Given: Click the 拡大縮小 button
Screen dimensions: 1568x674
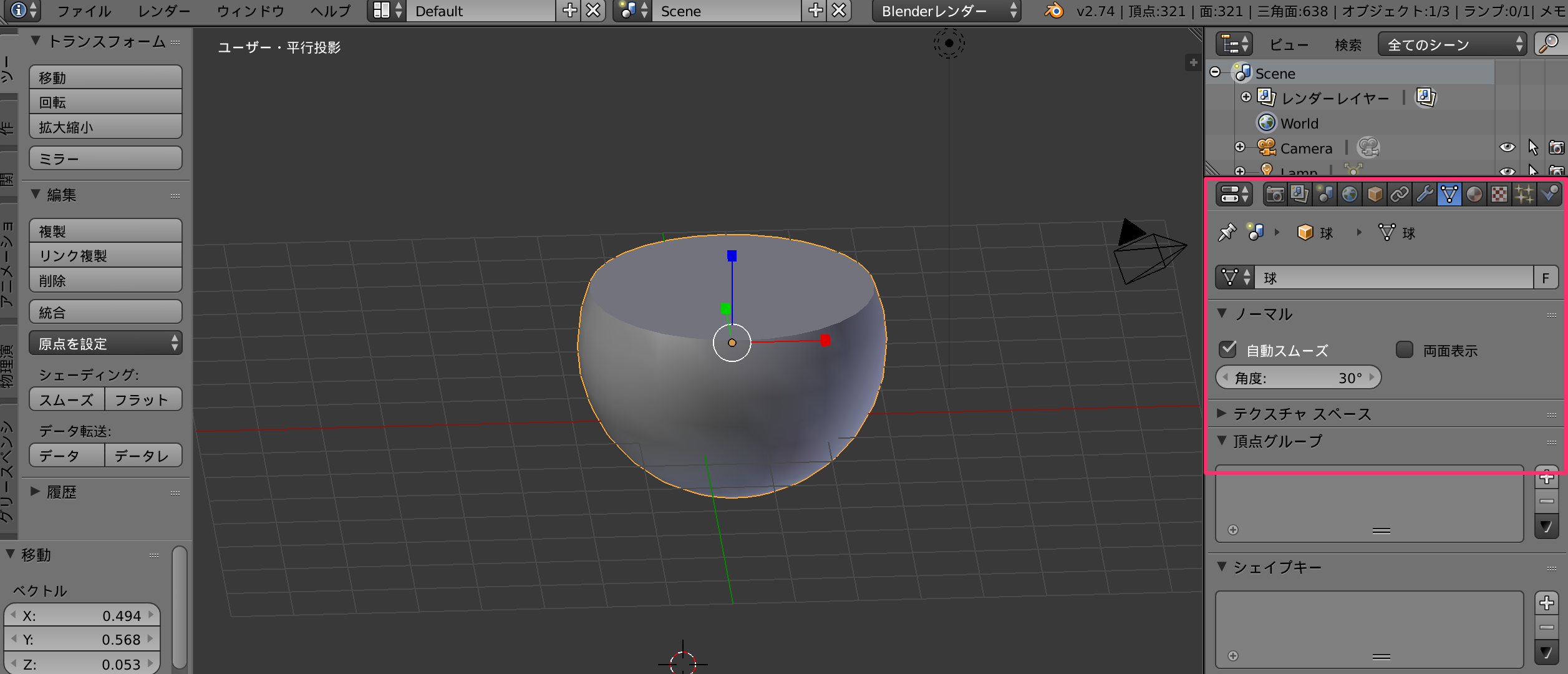Looking at the screenshot, I should tap(106, 127).
